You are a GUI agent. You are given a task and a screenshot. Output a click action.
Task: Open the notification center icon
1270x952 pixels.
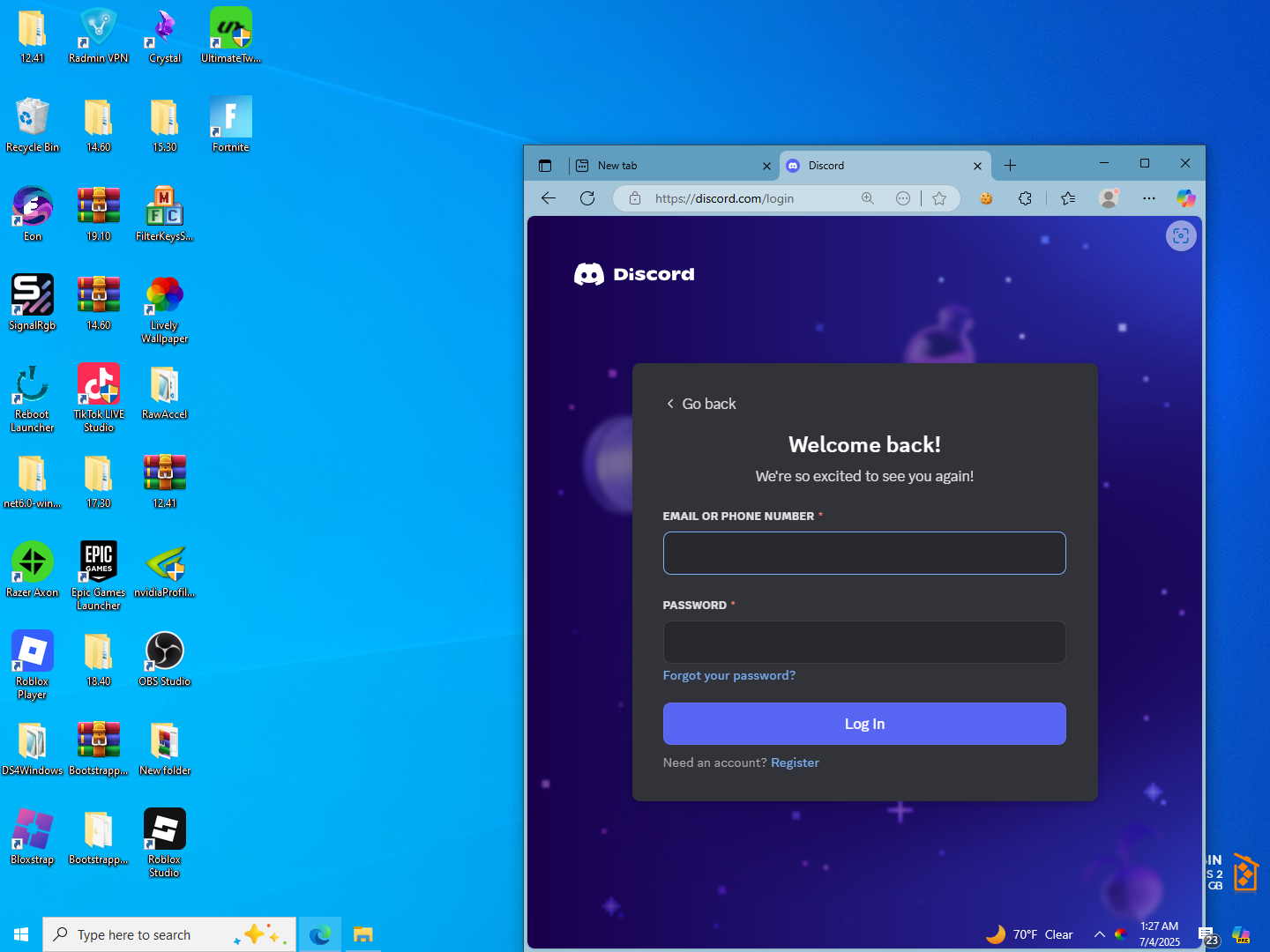(x=1208, y=935)
